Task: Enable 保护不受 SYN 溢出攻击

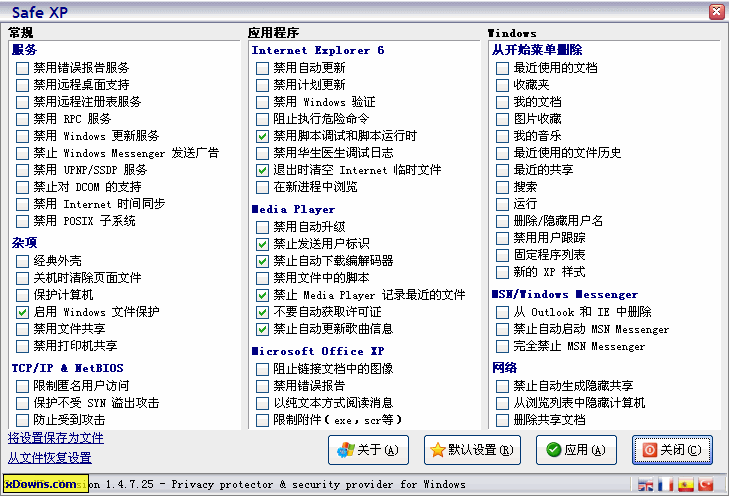Action: [22, 403]
